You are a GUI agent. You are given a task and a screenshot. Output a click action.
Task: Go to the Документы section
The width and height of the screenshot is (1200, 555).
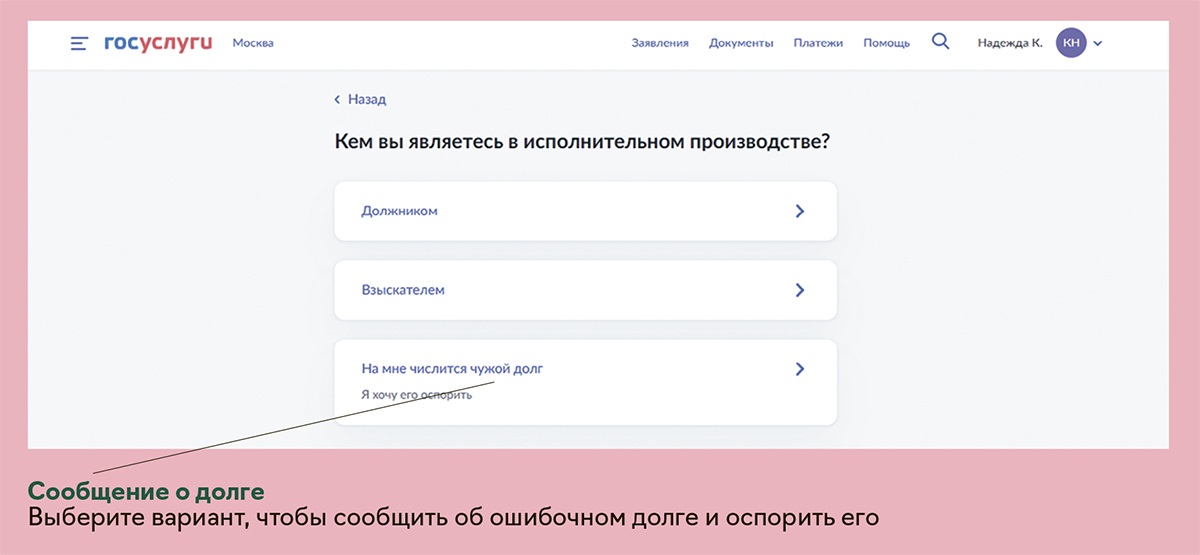tap(741, 43)
